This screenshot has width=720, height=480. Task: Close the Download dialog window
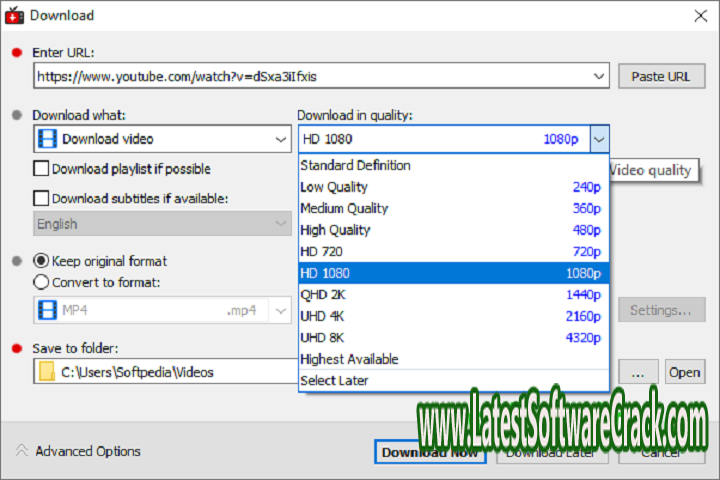[x=700, y=16]
